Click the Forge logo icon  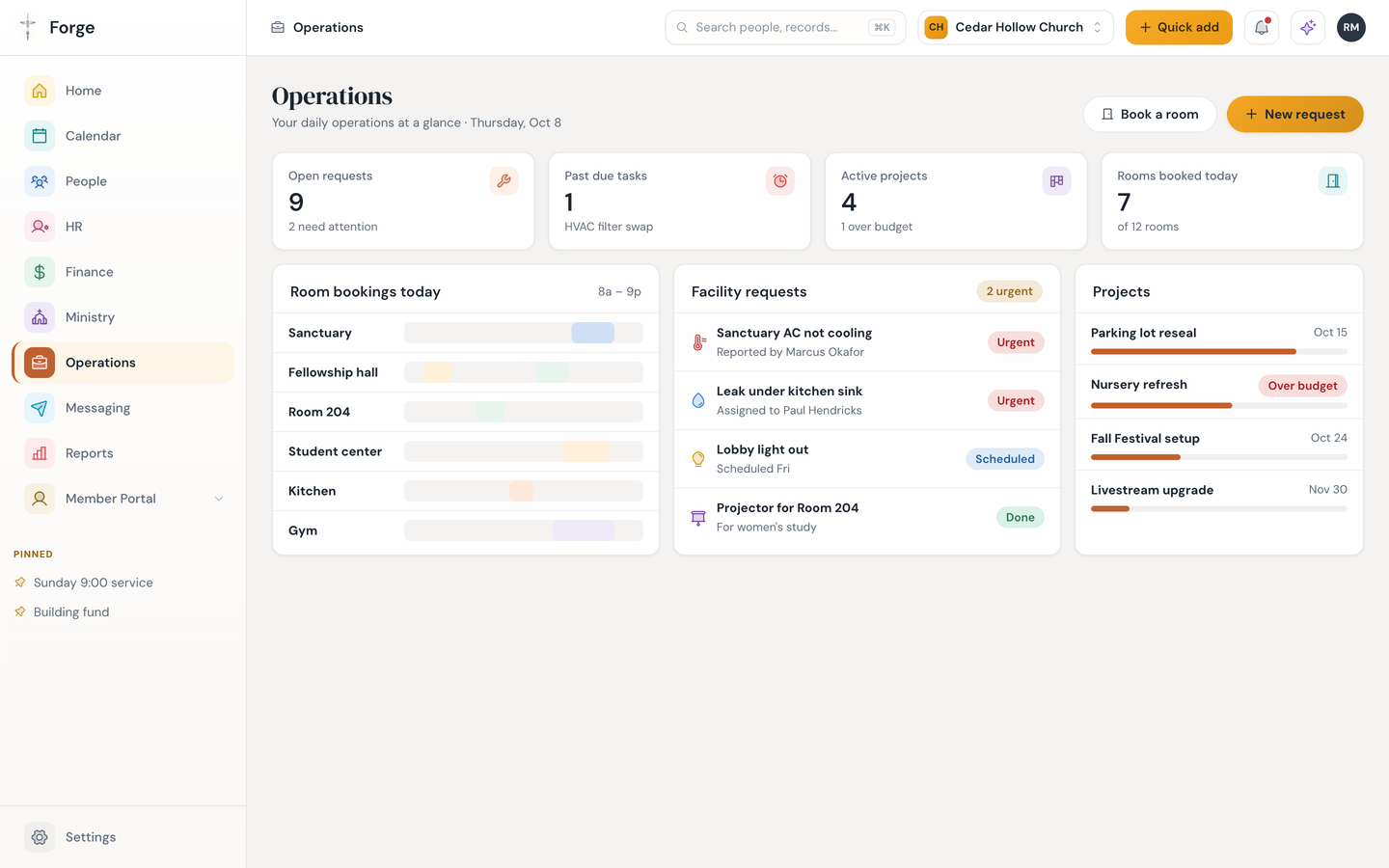pos(28,27)
